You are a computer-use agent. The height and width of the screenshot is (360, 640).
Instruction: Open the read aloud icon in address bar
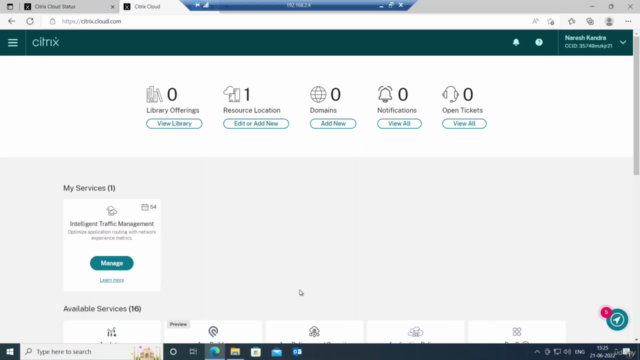535,21
